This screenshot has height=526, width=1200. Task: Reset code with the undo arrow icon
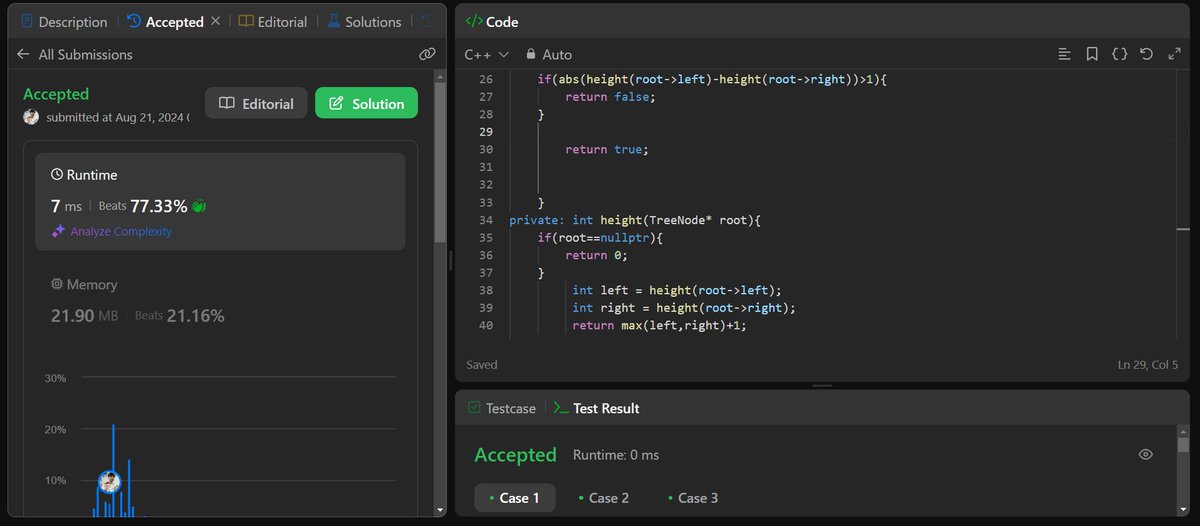click(x=1146, y=54)
